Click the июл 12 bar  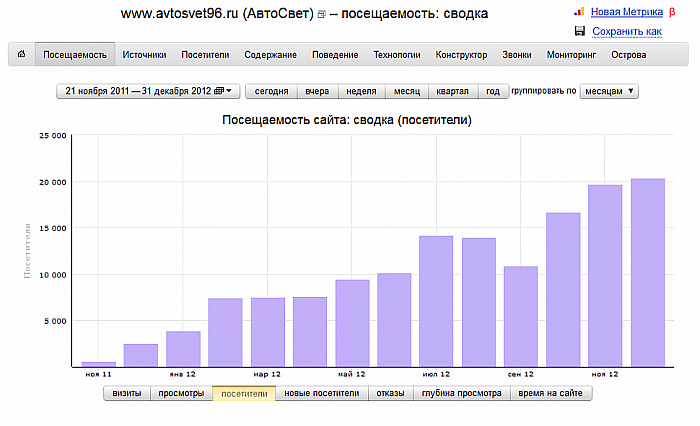[436, 302]
